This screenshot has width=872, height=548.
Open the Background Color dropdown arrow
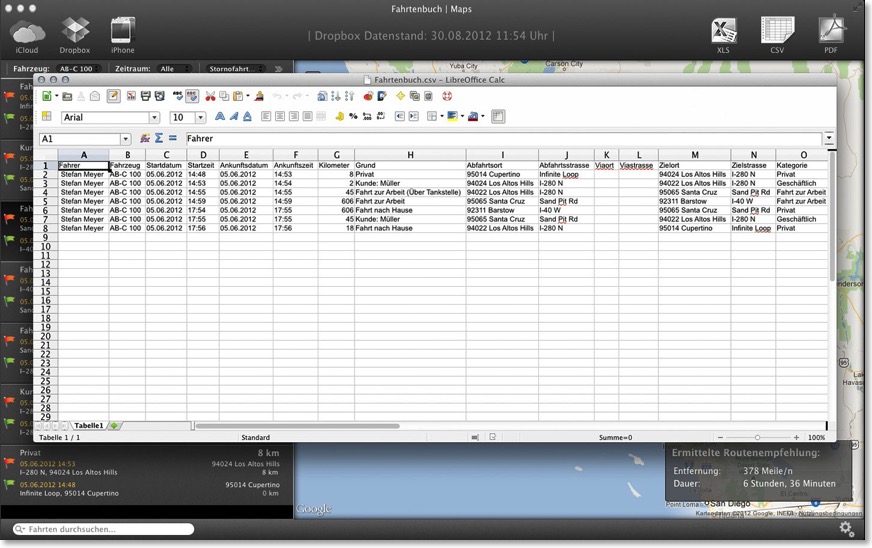pos(462,116)
